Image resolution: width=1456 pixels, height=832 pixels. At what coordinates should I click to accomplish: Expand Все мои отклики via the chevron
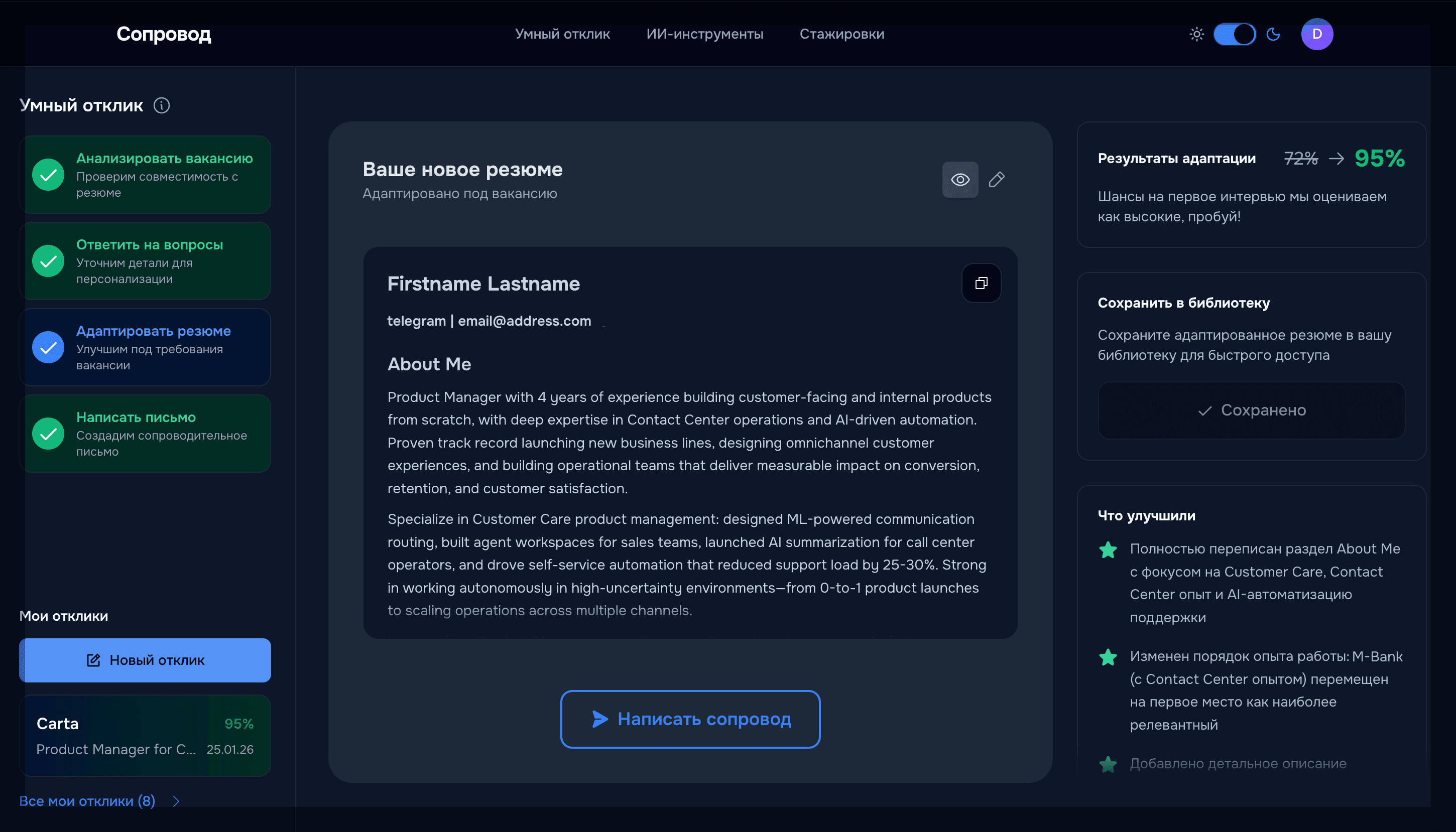pos(176,801)
